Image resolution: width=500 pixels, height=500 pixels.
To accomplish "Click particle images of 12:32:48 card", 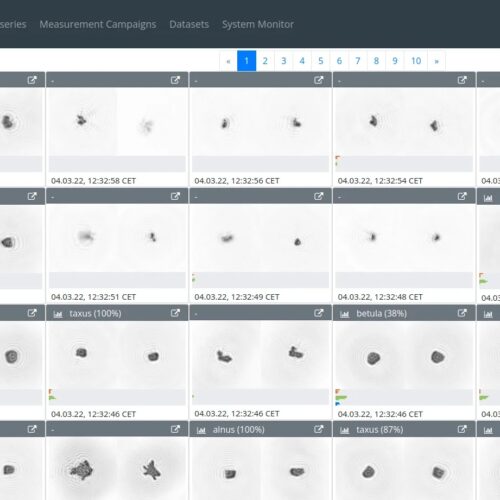I will tap(404, 238).
